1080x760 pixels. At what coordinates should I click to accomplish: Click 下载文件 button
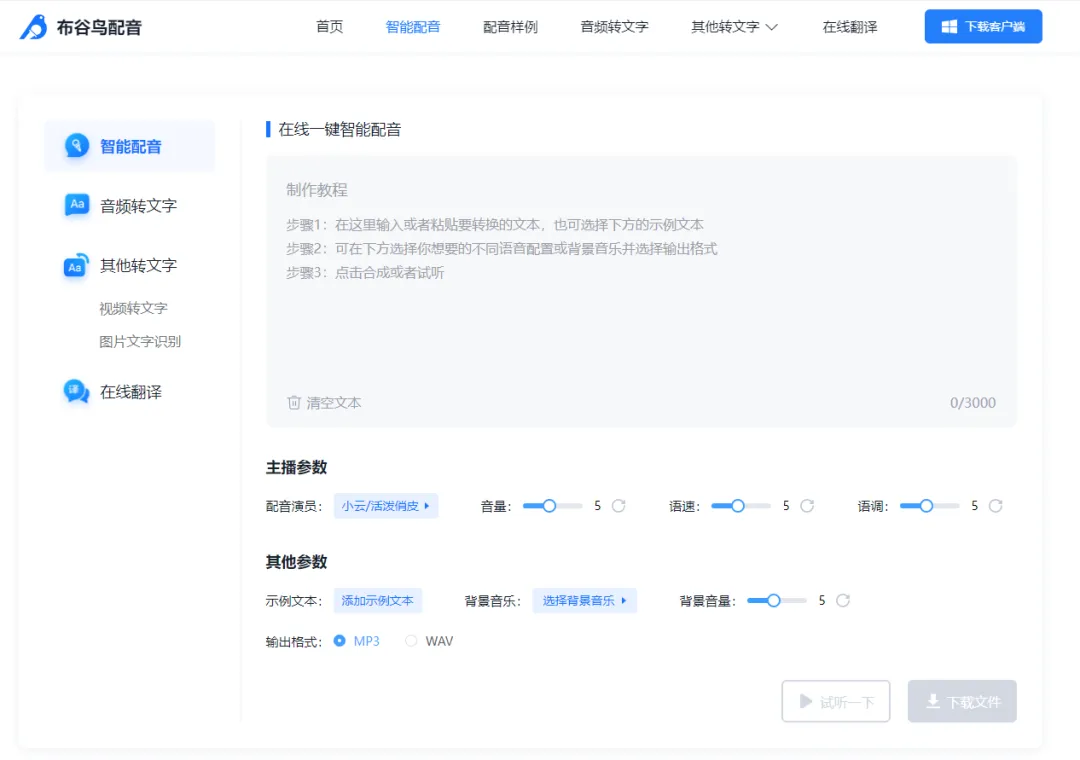point(962,701)
